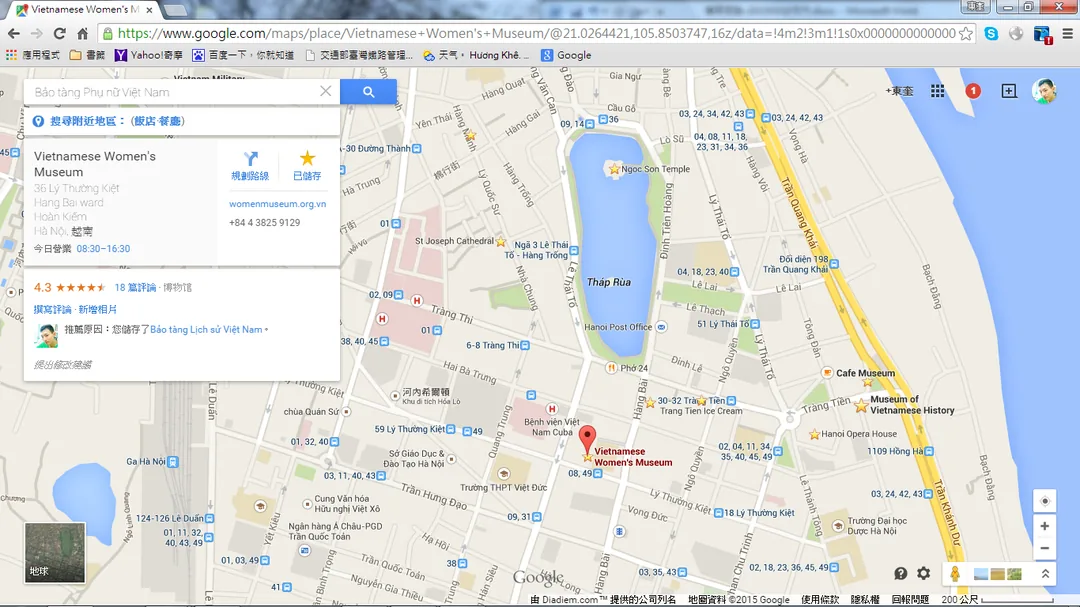Select the Museum of Vietnamese History marker
The width and height of the screenshot is (1080, 607).
(861, 405)
